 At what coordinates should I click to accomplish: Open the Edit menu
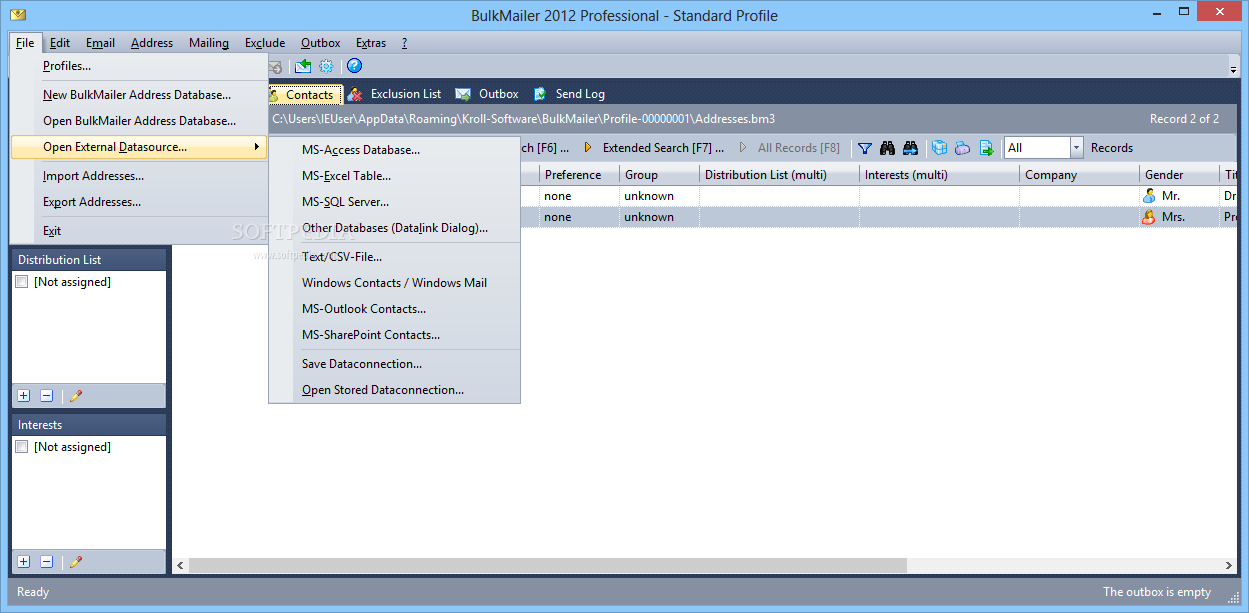[60, 43]
